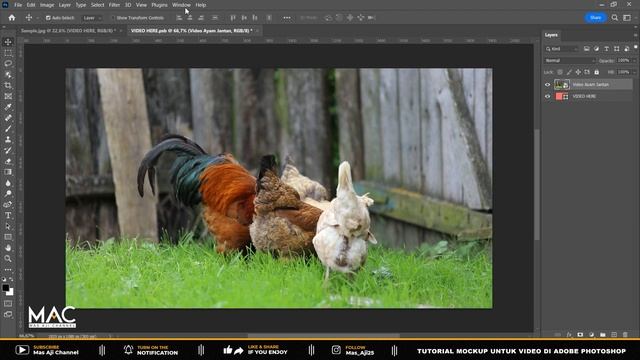640x360 pixels.
Task: Select the Hand tool
Action: [8, 248]
